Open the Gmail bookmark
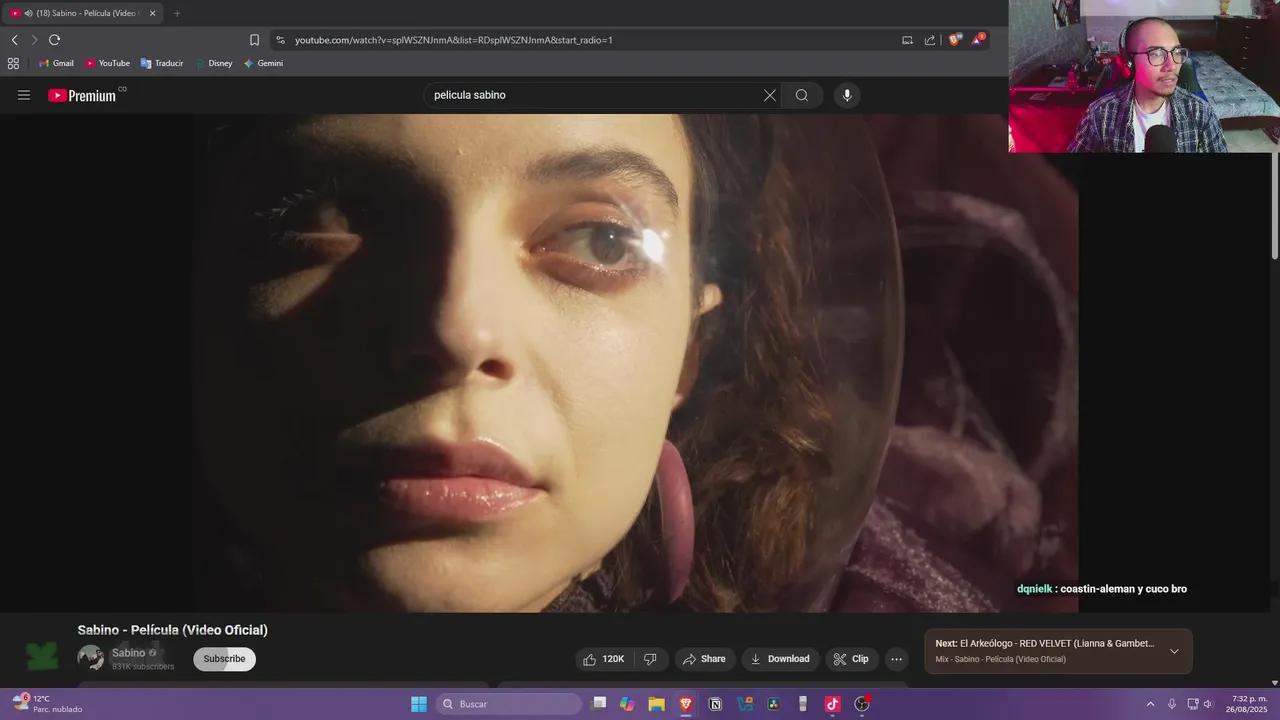Screen dimensions: 1280x720 (x=56, y=63)
